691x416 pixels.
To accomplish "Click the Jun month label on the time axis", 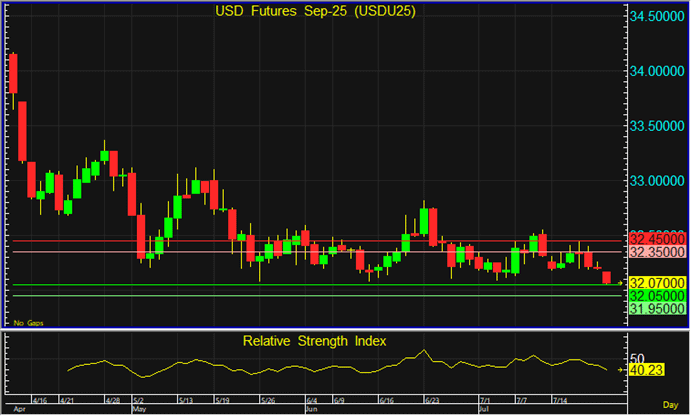I will pos(312,409).
